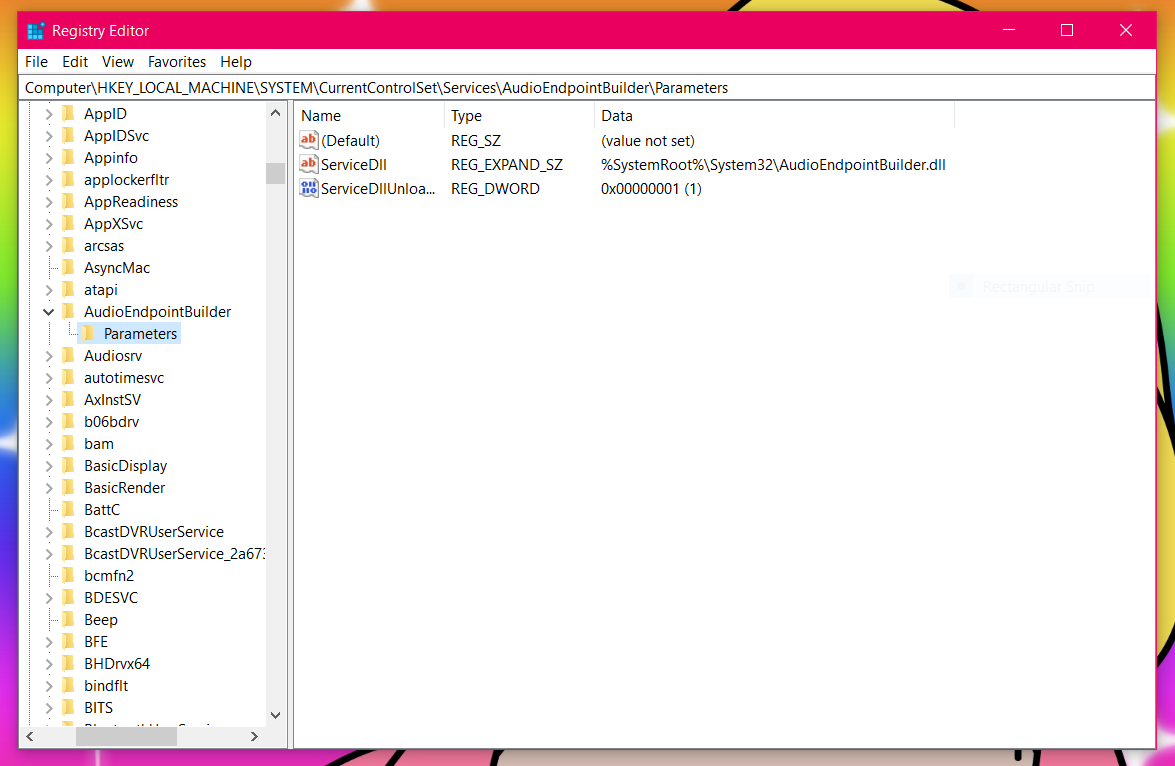Expand the BasicRender tree node
The image size is (1175, 766).
tap(49, 487)
